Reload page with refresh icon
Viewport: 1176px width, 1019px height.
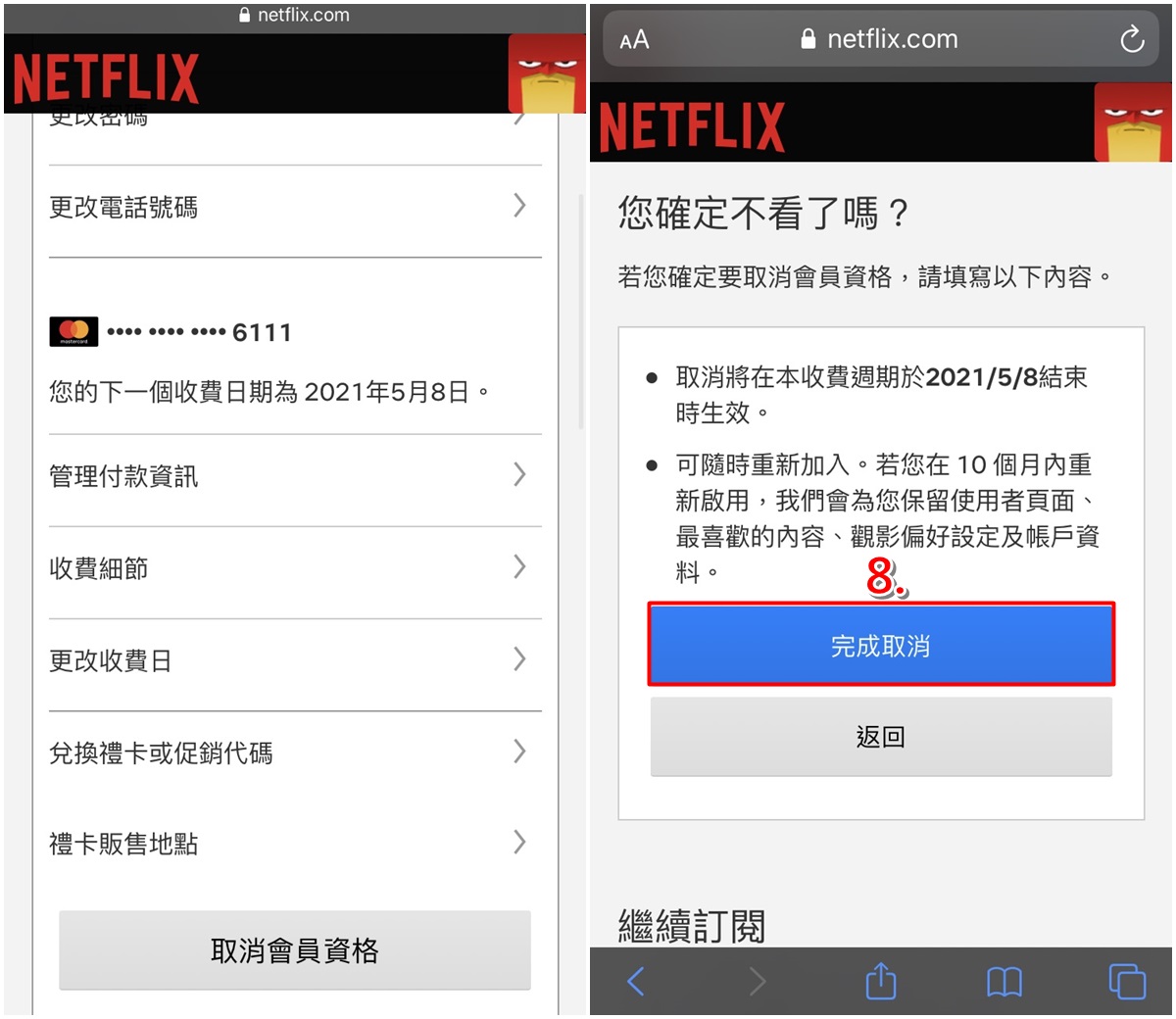1132,39
